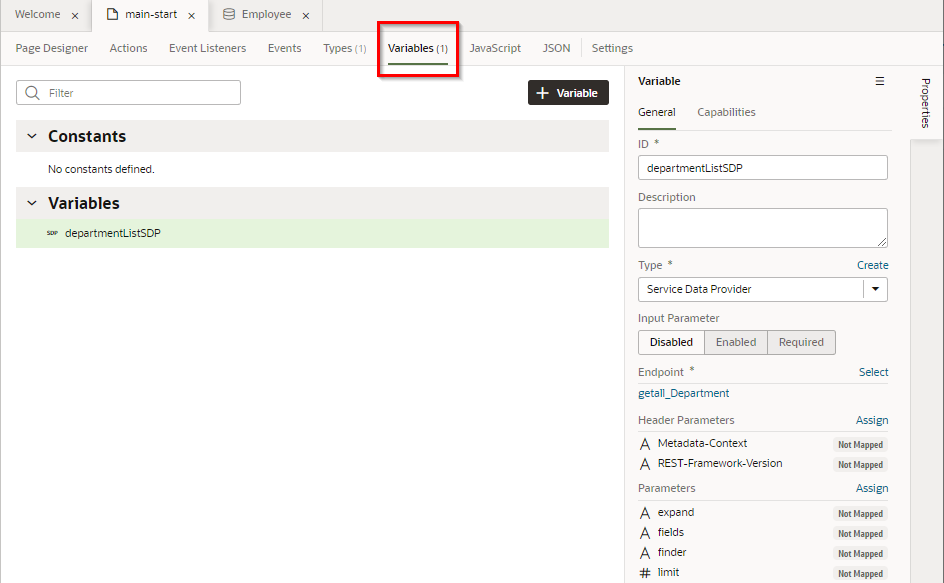944x583 pixels.
Task: Click the Description text area
Action: (762, 227)
